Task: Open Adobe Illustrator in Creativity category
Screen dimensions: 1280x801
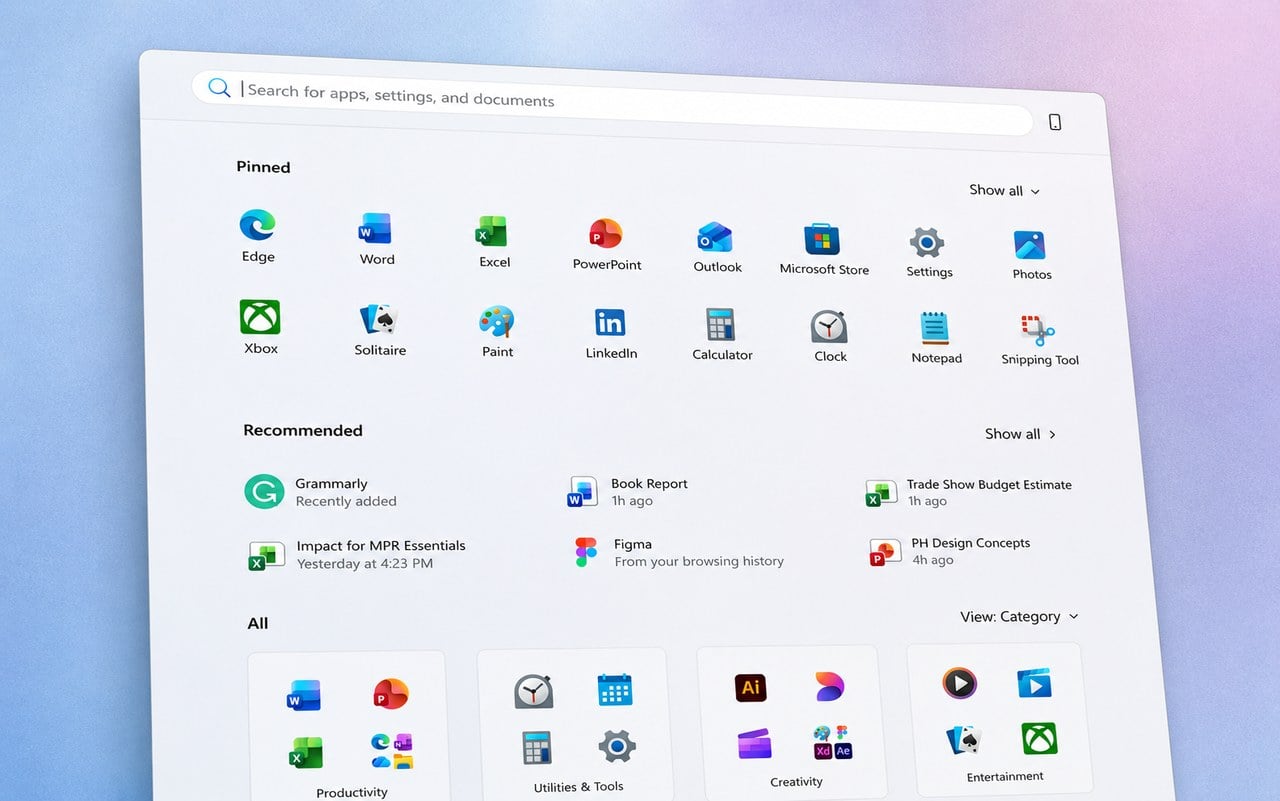Action: [751, 687]
